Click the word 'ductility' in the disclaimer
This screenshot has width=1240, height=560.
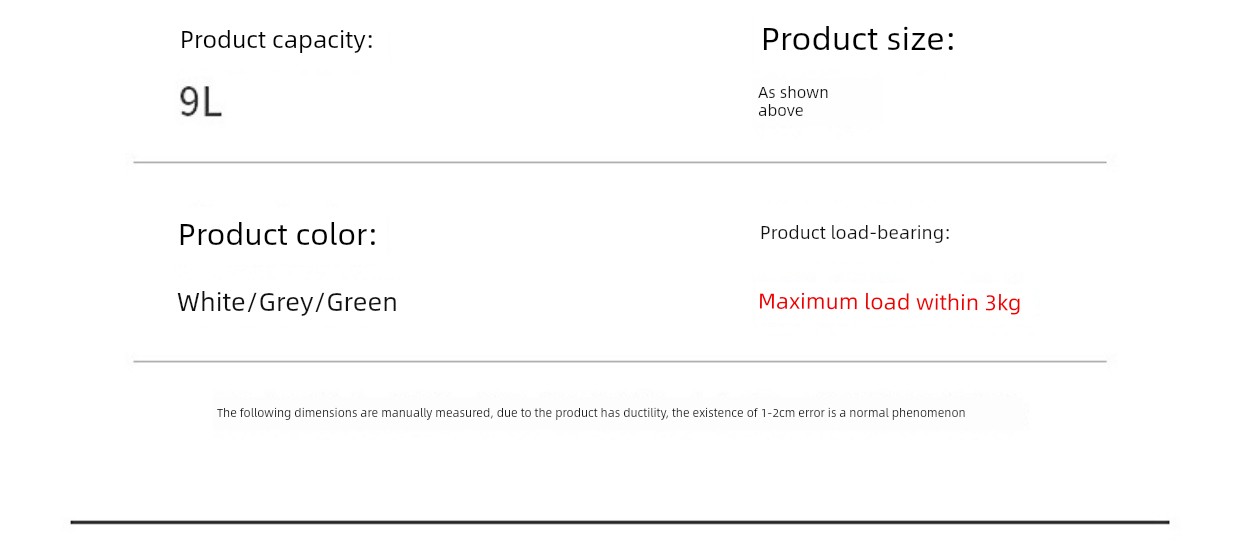(646, 413)
